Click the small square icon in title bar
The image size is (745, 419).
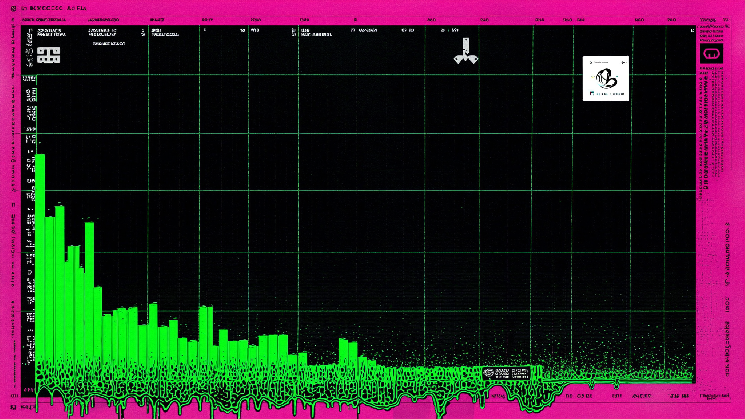(14, 8)
